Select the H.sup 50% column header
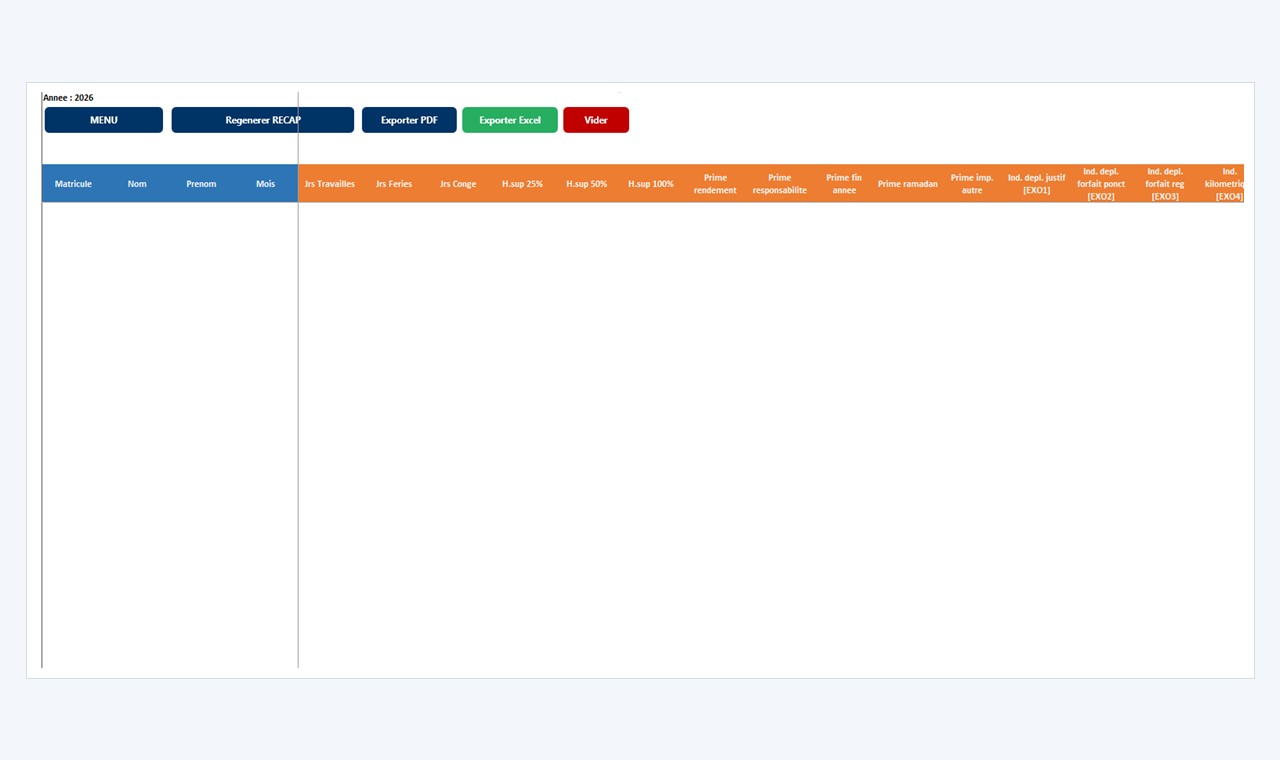1280x760 pixels. pyautogui.click(x=587, y=184)
